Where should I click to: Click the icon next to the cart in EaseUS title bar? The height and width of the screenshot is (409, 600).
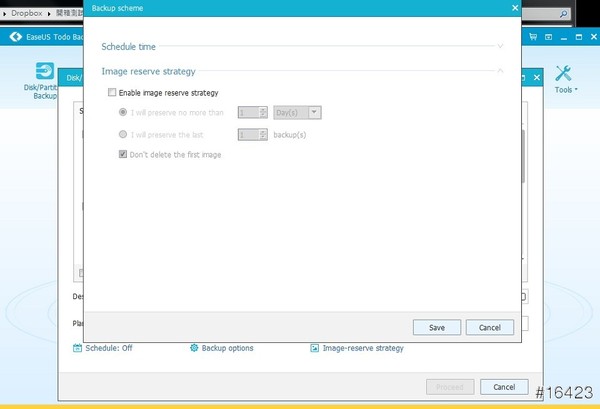coord(548,37)
